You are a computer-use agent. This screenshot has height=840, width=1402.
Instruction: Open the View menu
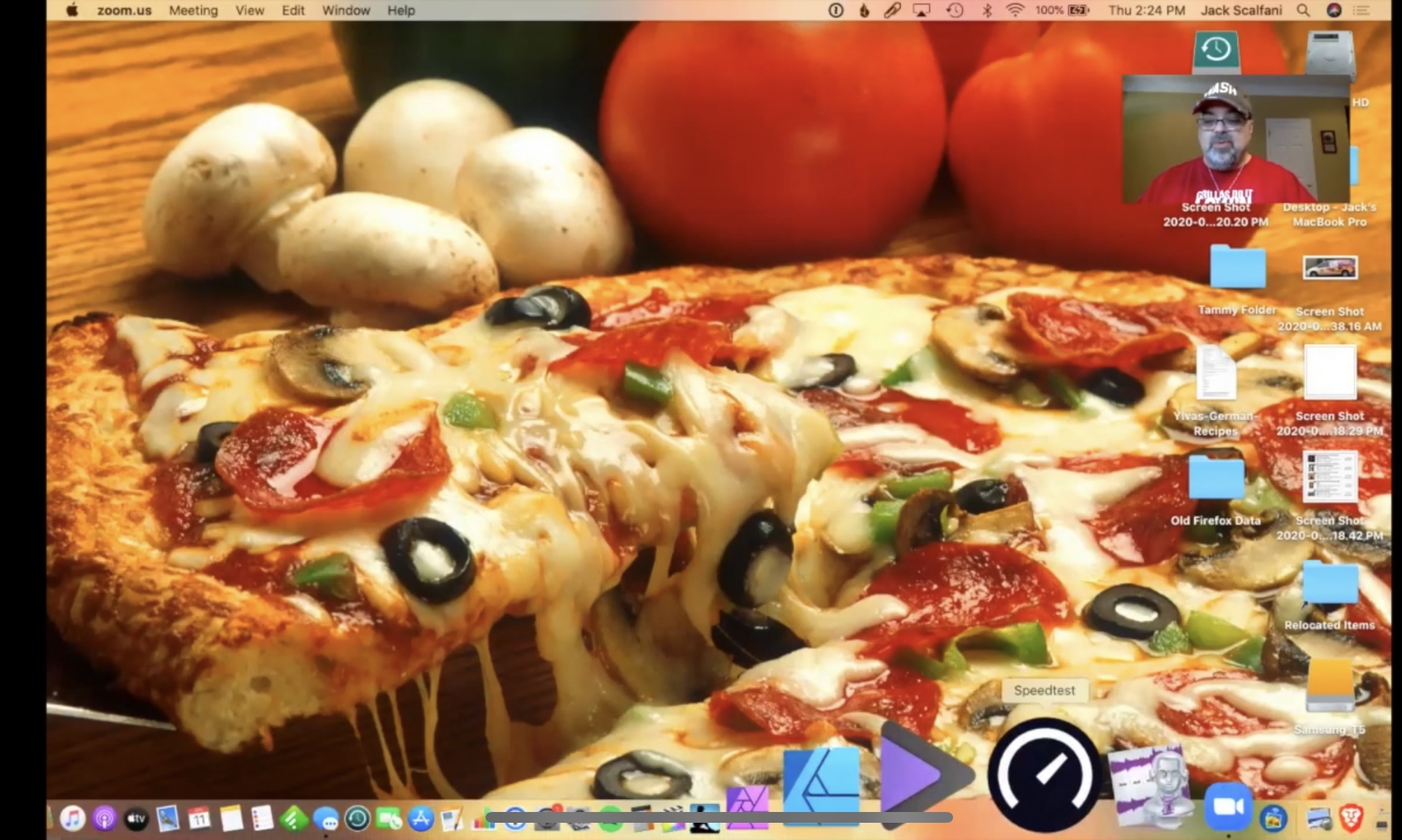point(249,10)
